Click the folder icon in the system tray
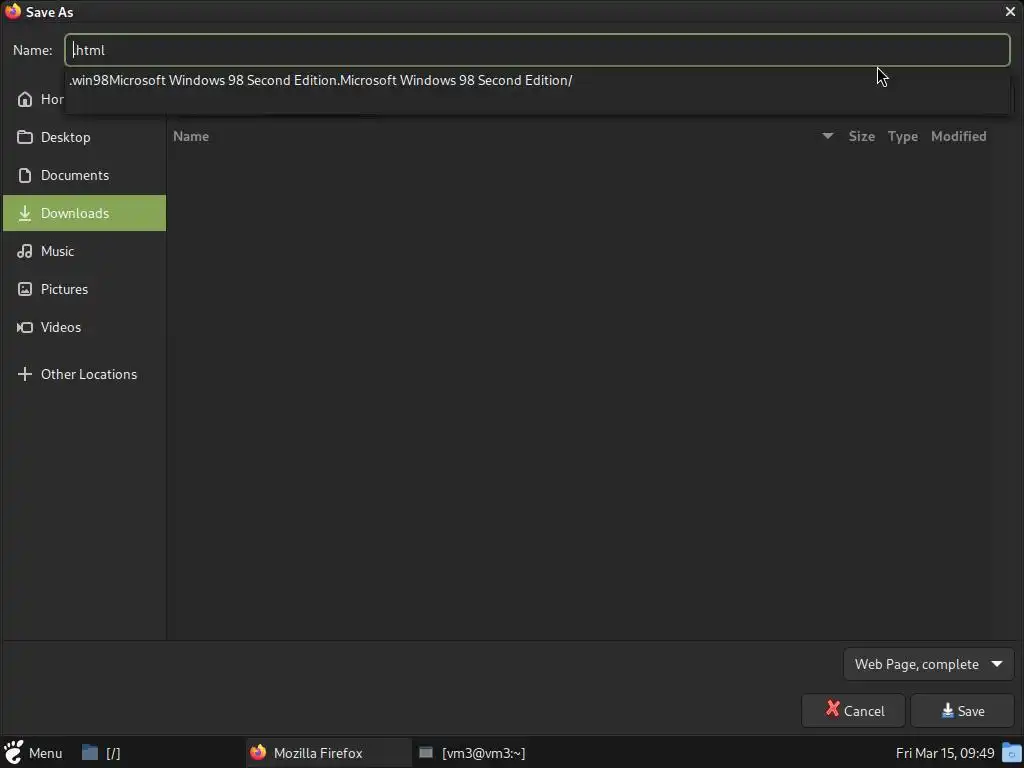Screen dimensions: 1024x768 point(1012,753)
